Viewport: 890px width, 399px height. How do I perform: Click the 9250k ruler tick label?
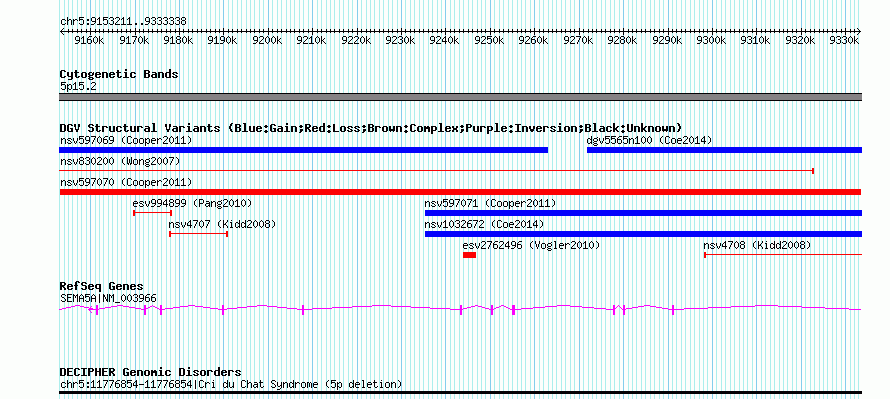click(489, 41)
